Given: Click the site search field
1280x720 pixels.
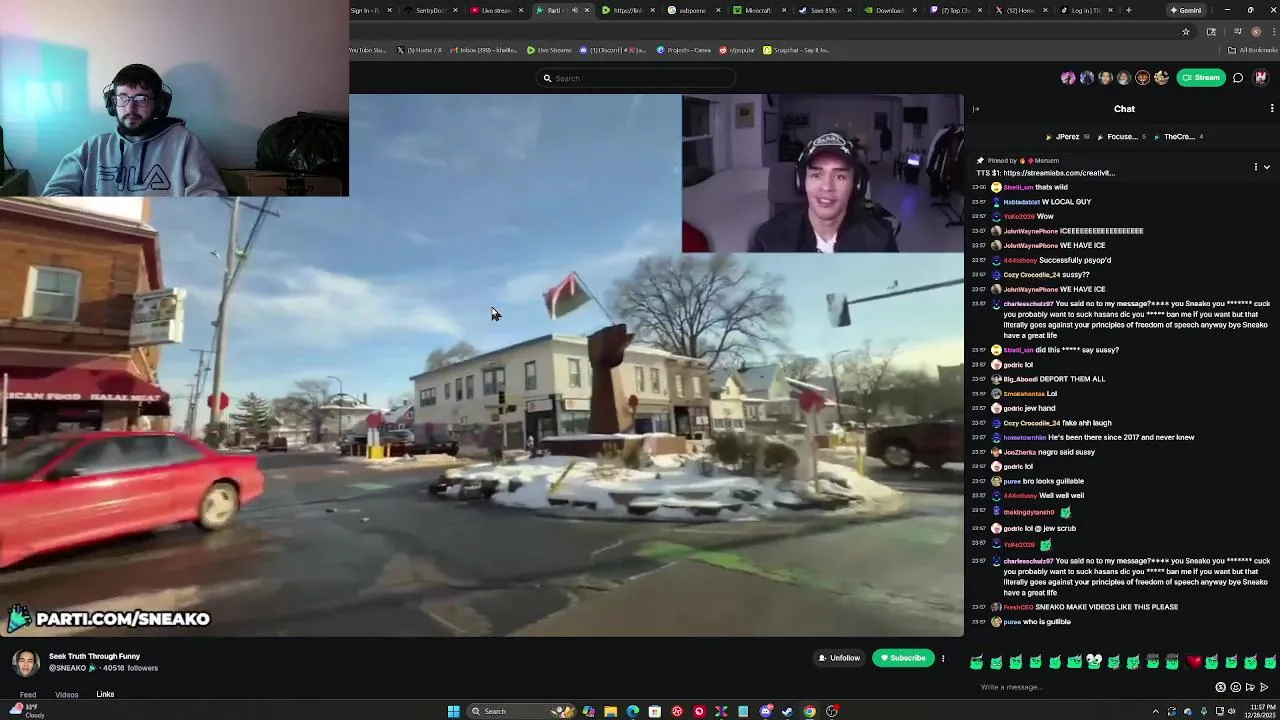Looking at the screenshot, I should coord(636,78).
